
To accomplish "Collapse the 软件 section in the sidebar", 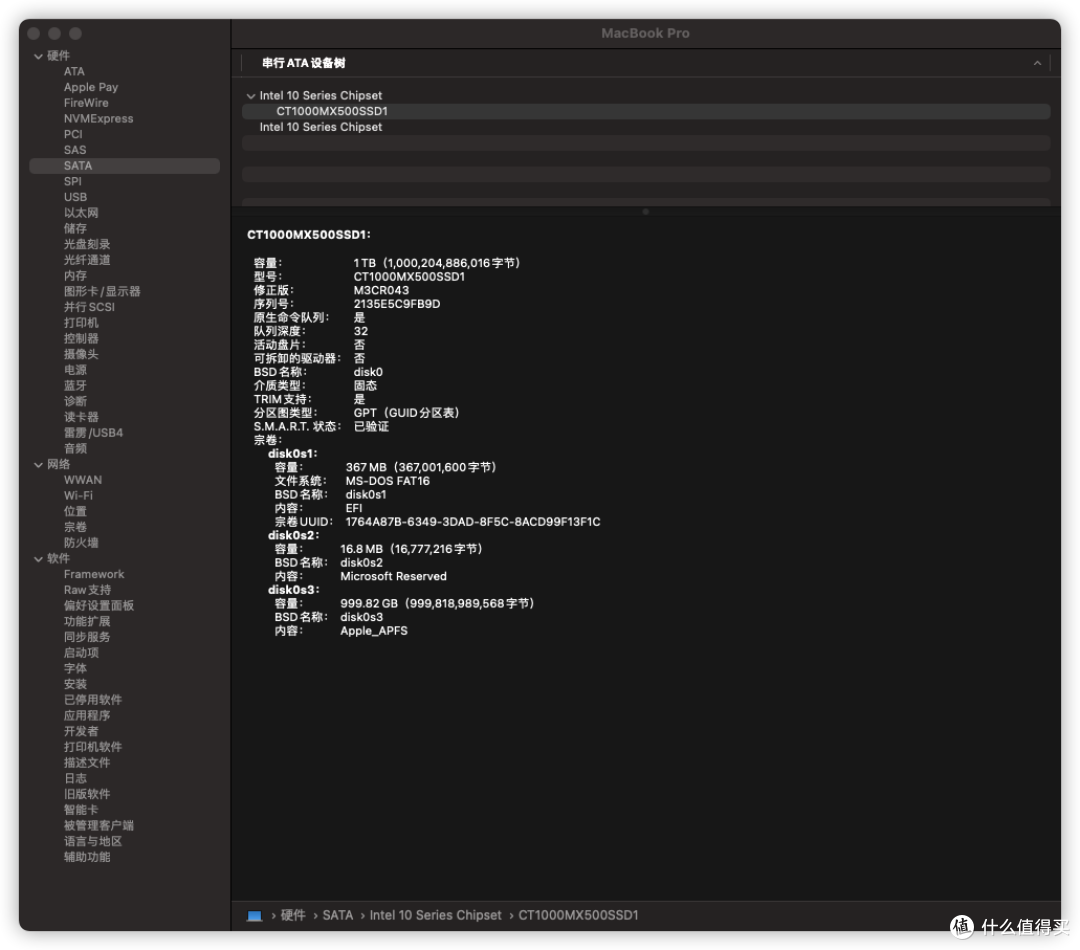I will [38, 558].
